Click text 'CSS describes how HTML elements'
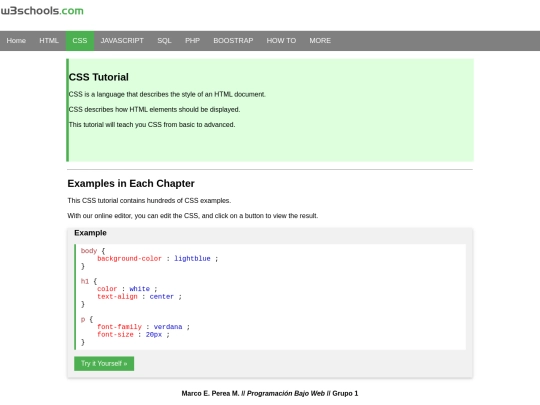The height and width of the screenshot is (405, 540). [x=123, y=110]
